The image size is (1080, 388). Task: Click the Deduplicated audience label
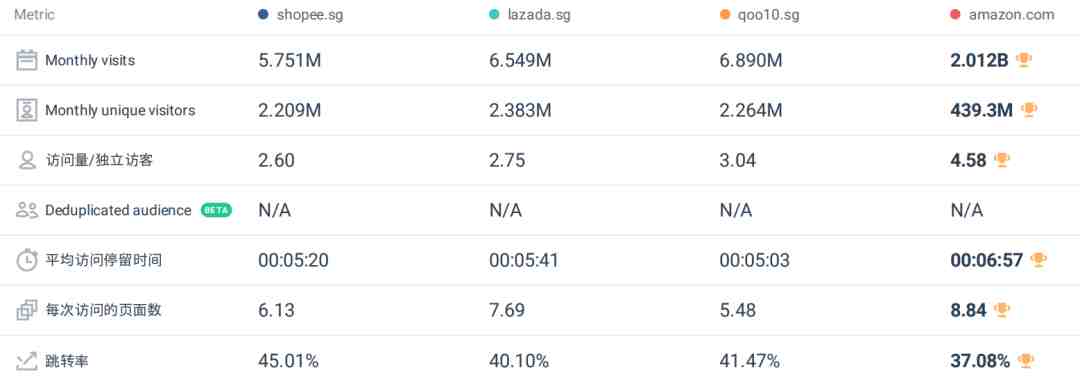pos(118,210)
